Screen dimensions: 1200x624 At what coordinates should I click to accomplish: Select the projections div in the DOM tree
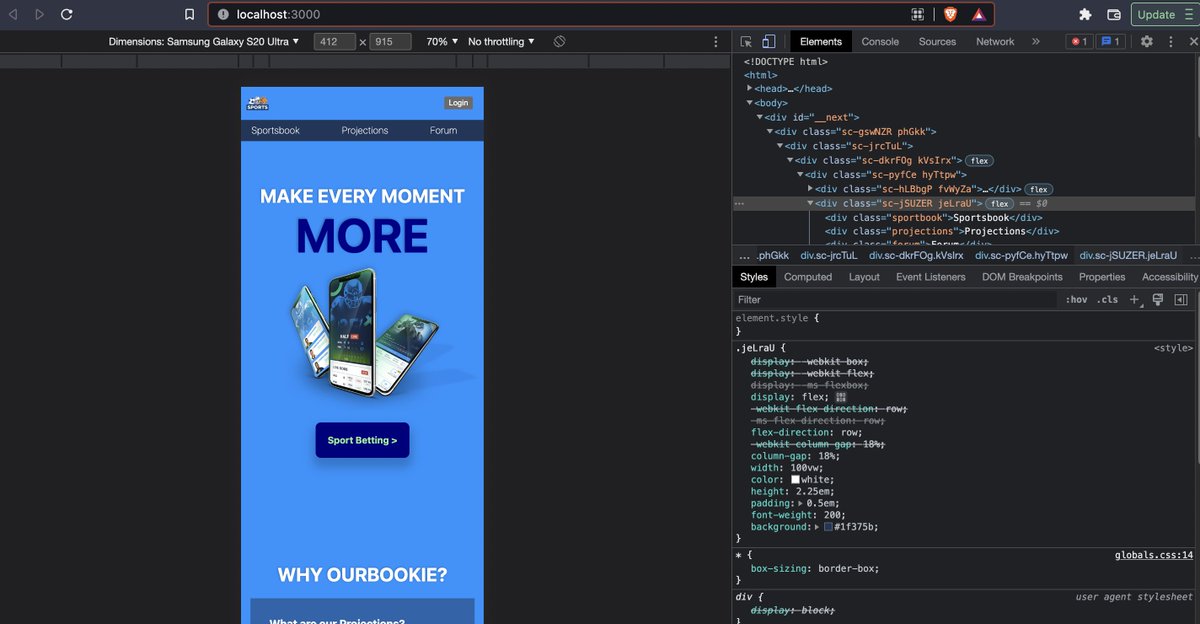[x=940, y=231]
